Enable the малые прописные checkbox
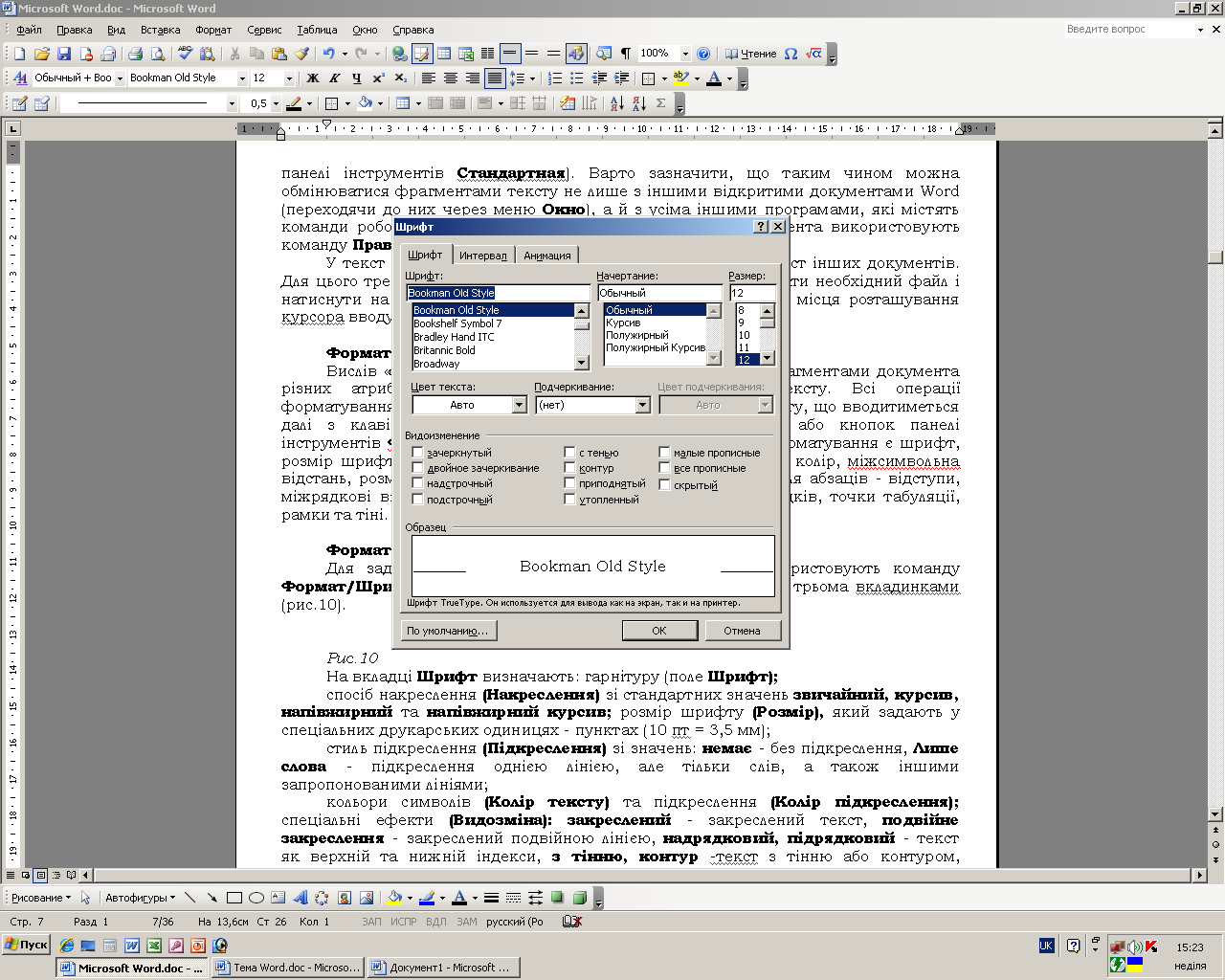 click(x=664, y=453)
